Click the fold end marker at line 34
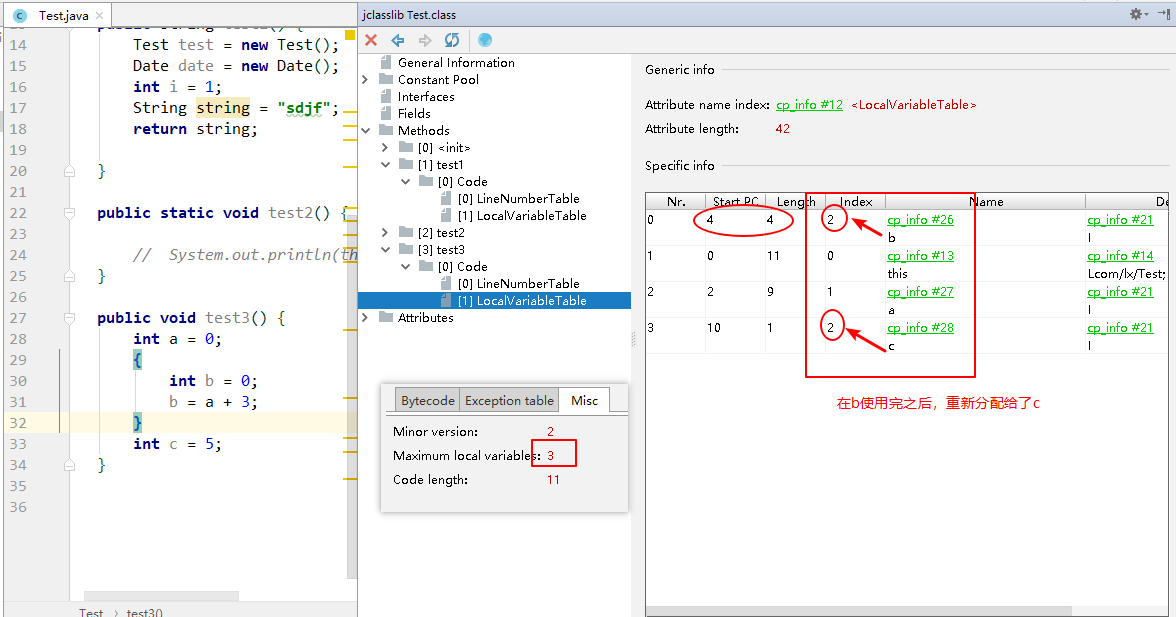Screen dimensions: 1176x617 click(69, 465)
